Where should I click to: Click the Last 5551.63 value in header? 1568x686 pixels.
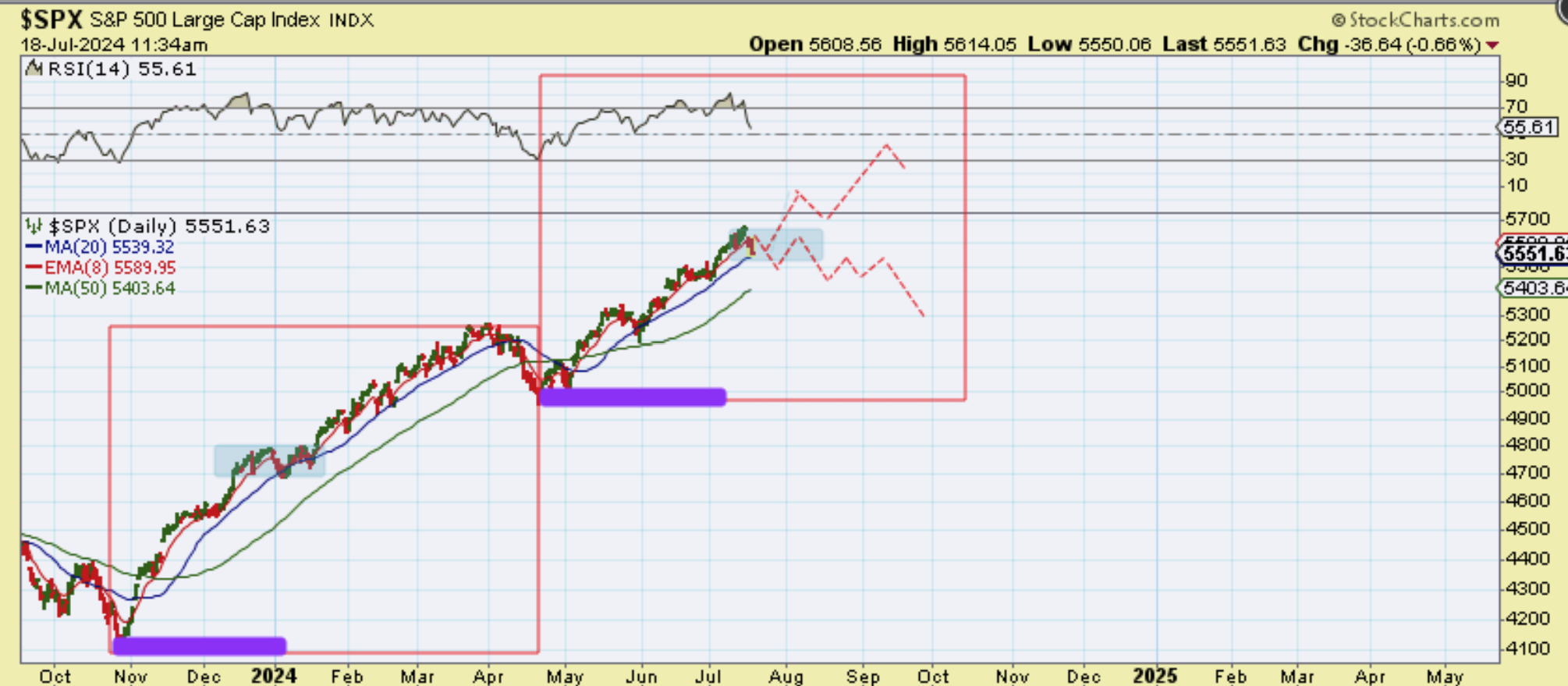1224,44
